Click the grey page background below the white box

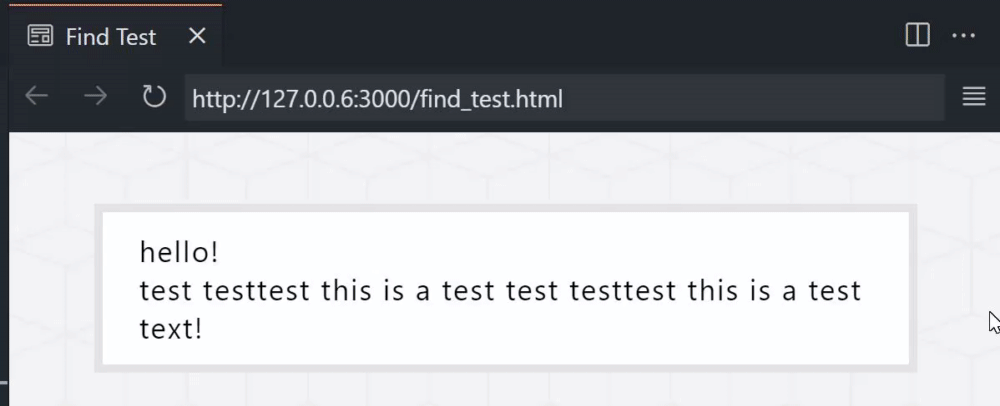pyautogui.click(x=504, y=390)
